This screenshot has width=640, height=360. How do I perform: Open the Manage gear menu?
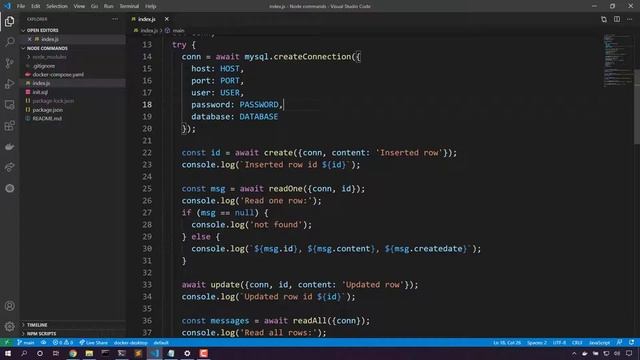(10, 327)
